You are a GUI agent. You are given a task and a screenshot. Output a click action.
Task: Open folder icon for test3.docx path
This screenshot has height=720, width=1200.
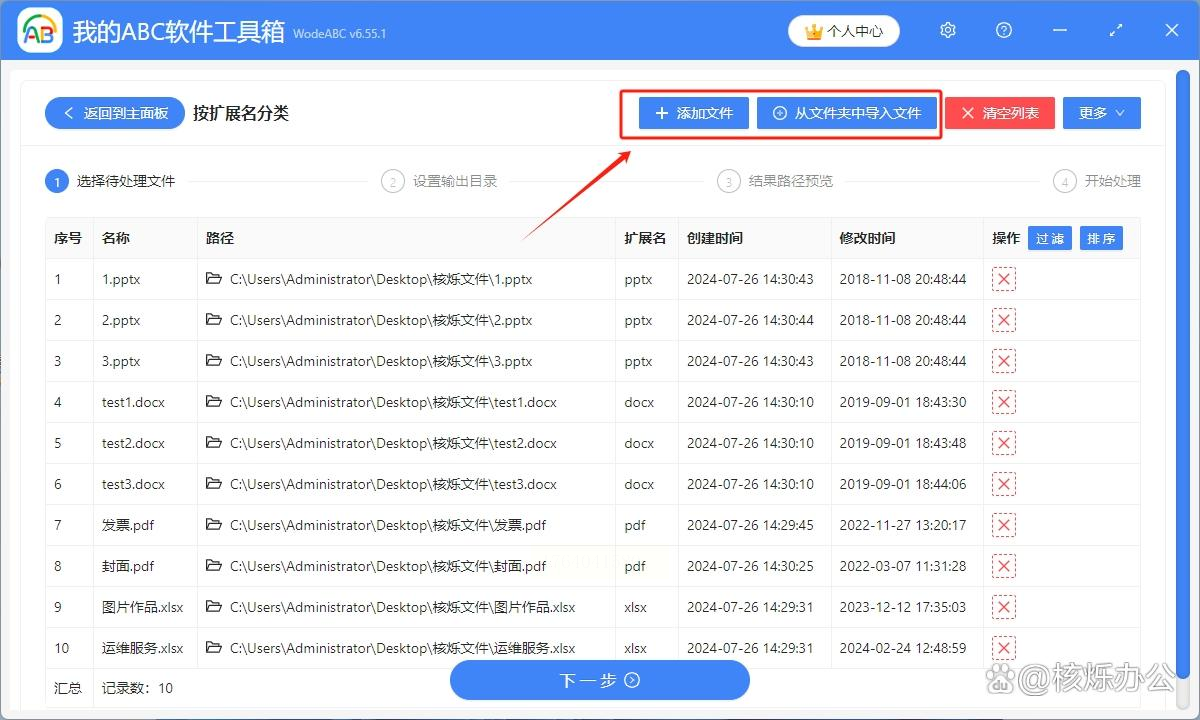coord(213,484)
